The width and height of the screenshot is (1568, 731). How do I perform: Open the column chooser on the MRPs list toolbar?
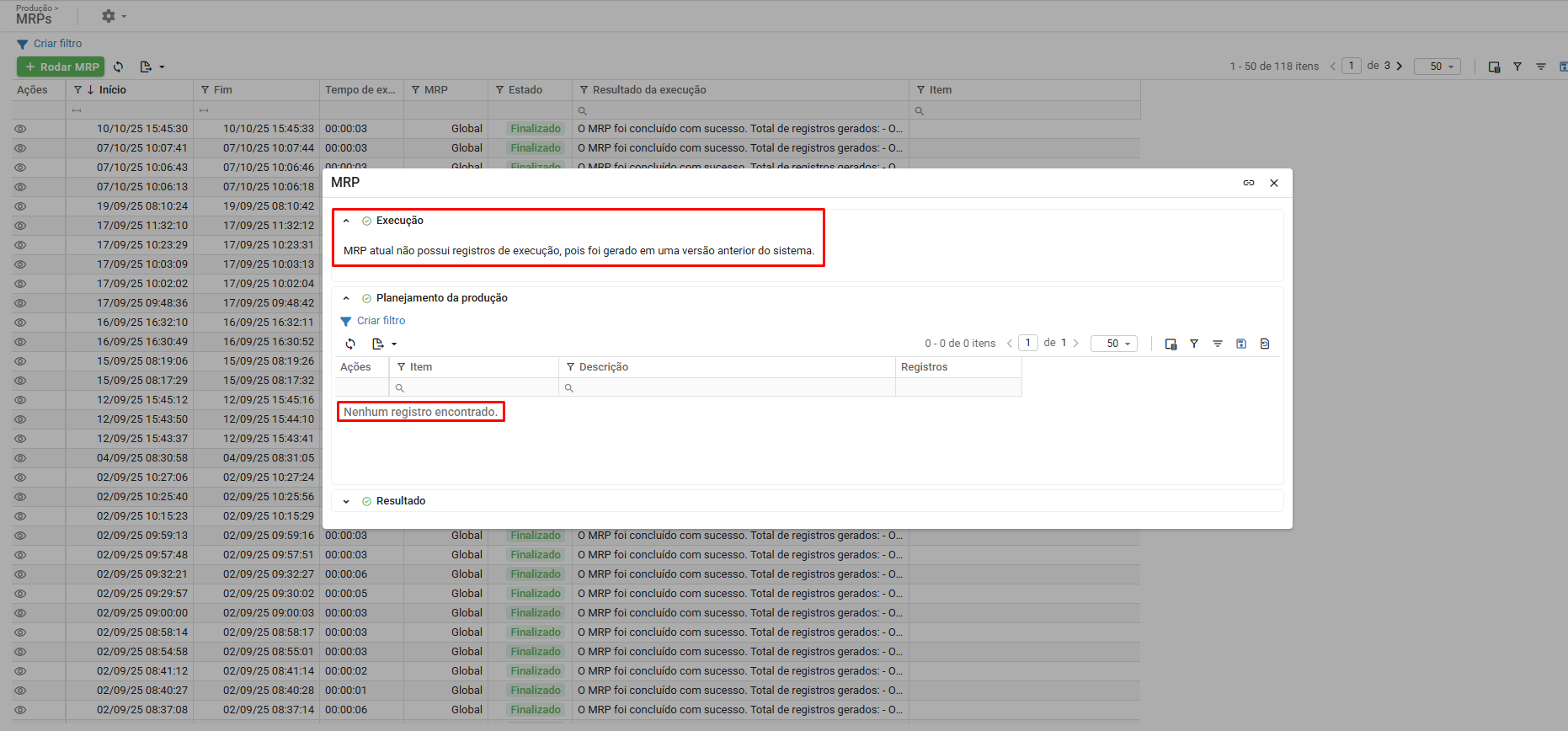(x=1494, y=67)
